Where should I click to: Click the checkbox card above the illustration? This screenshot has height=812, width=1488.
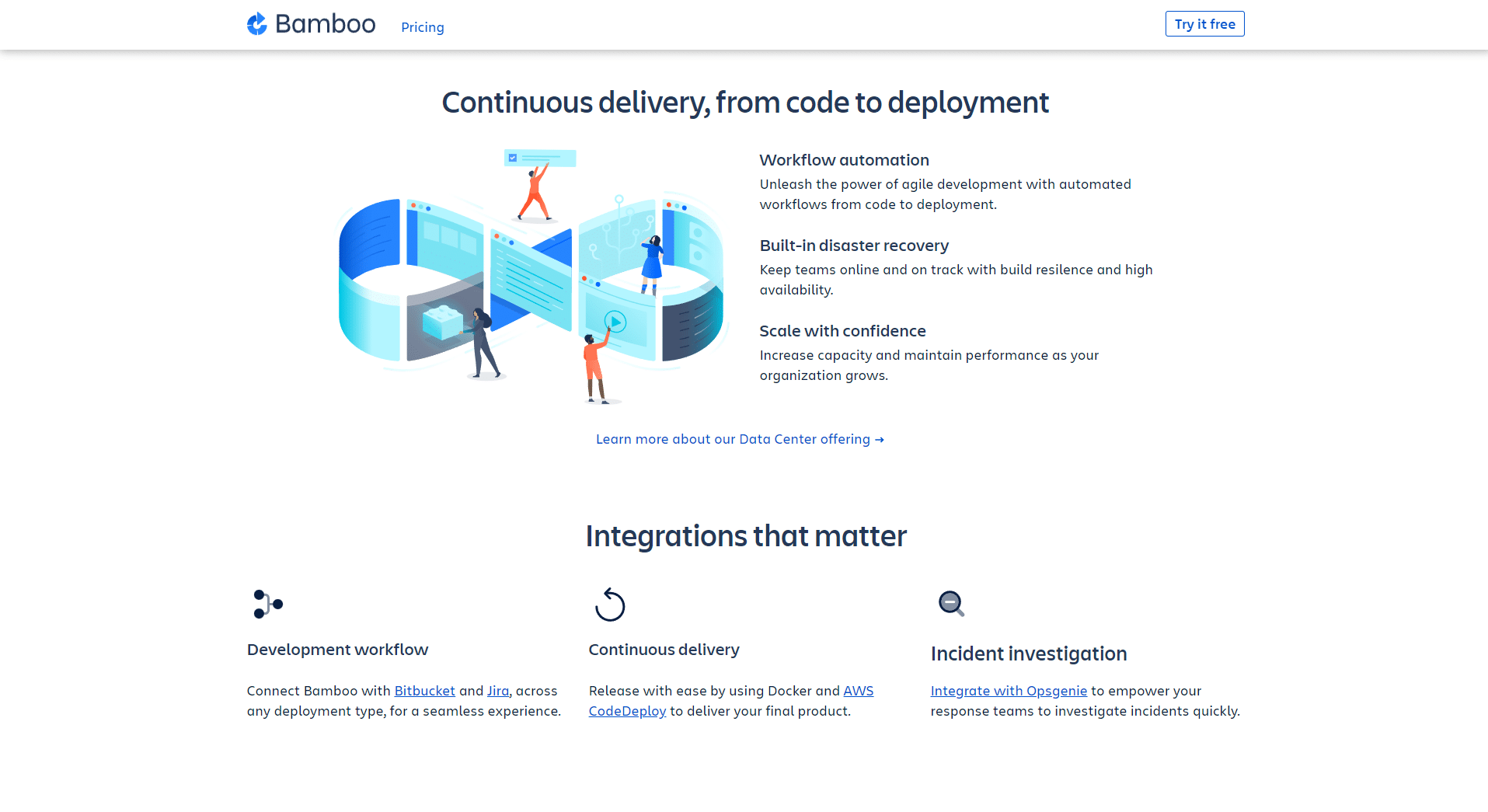(540, 158)
